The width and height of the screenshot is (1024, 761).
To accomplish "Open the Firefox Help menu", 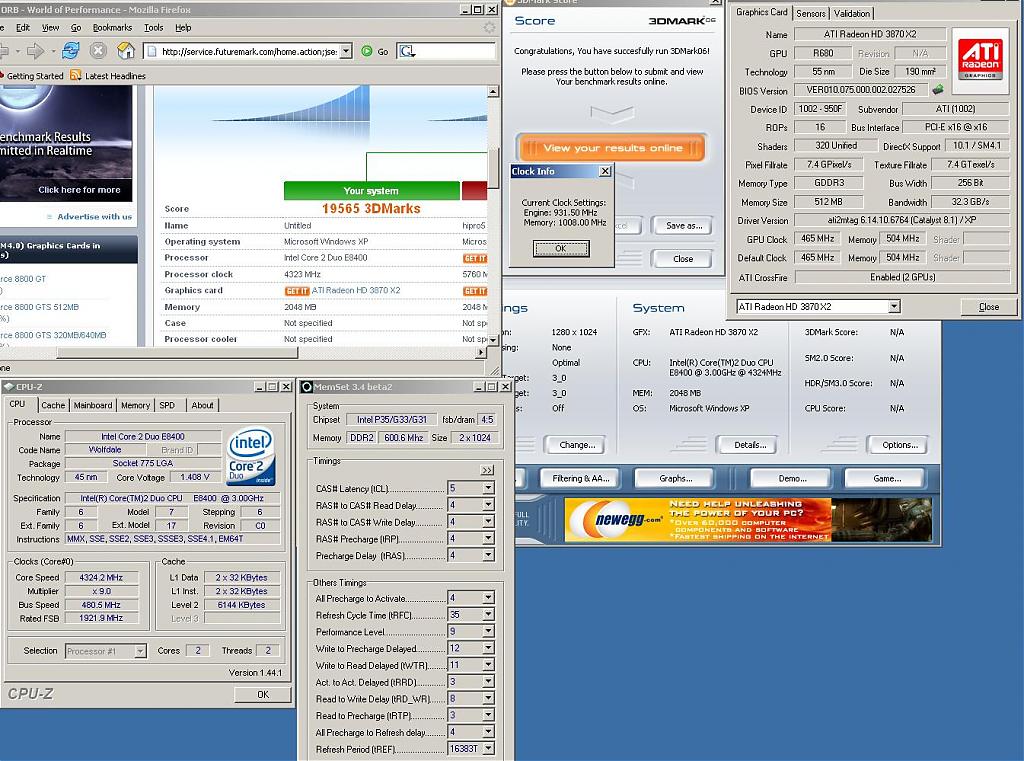I will pos(183,27).
